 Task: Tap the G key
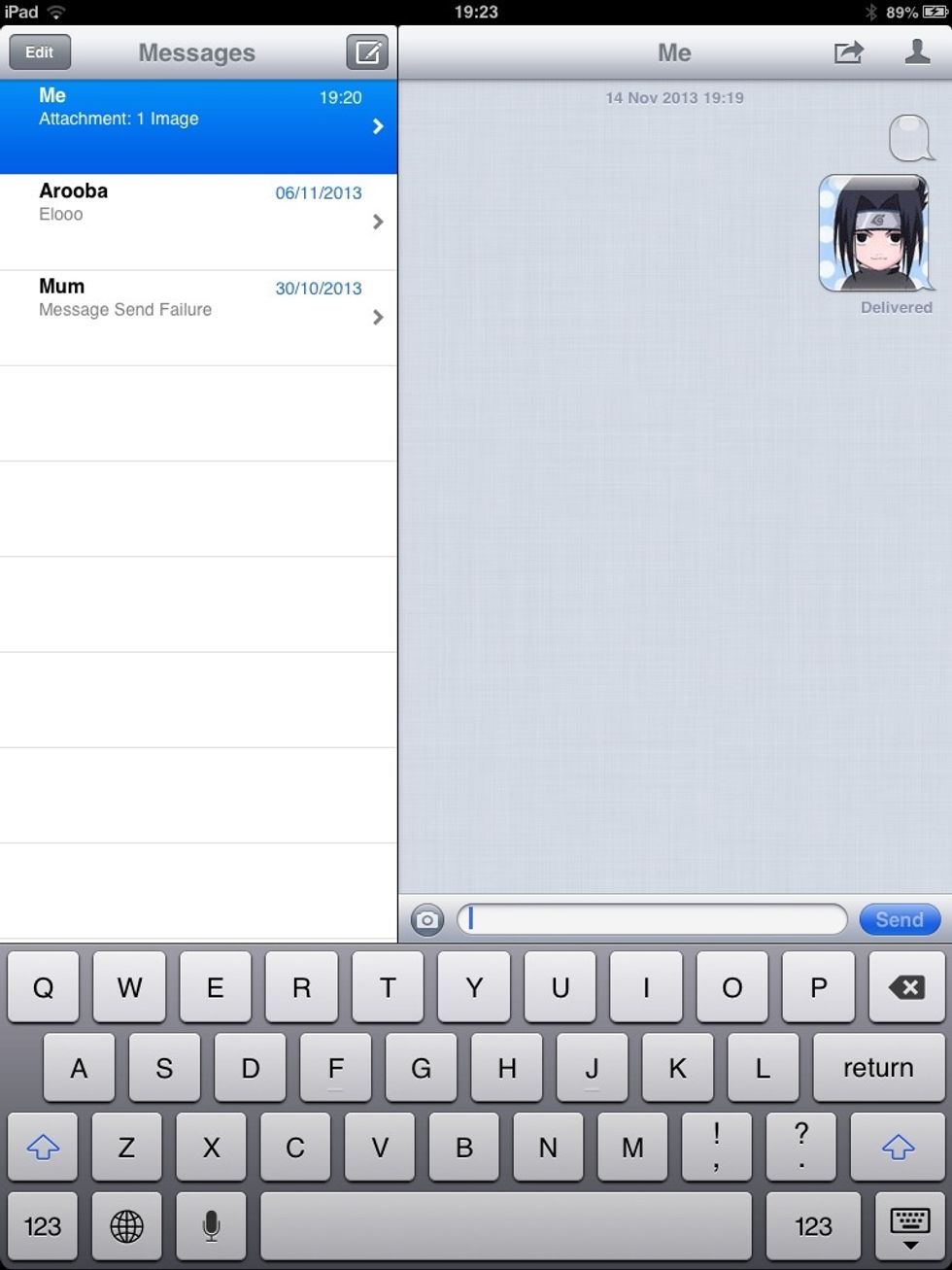click(421, 1067)
